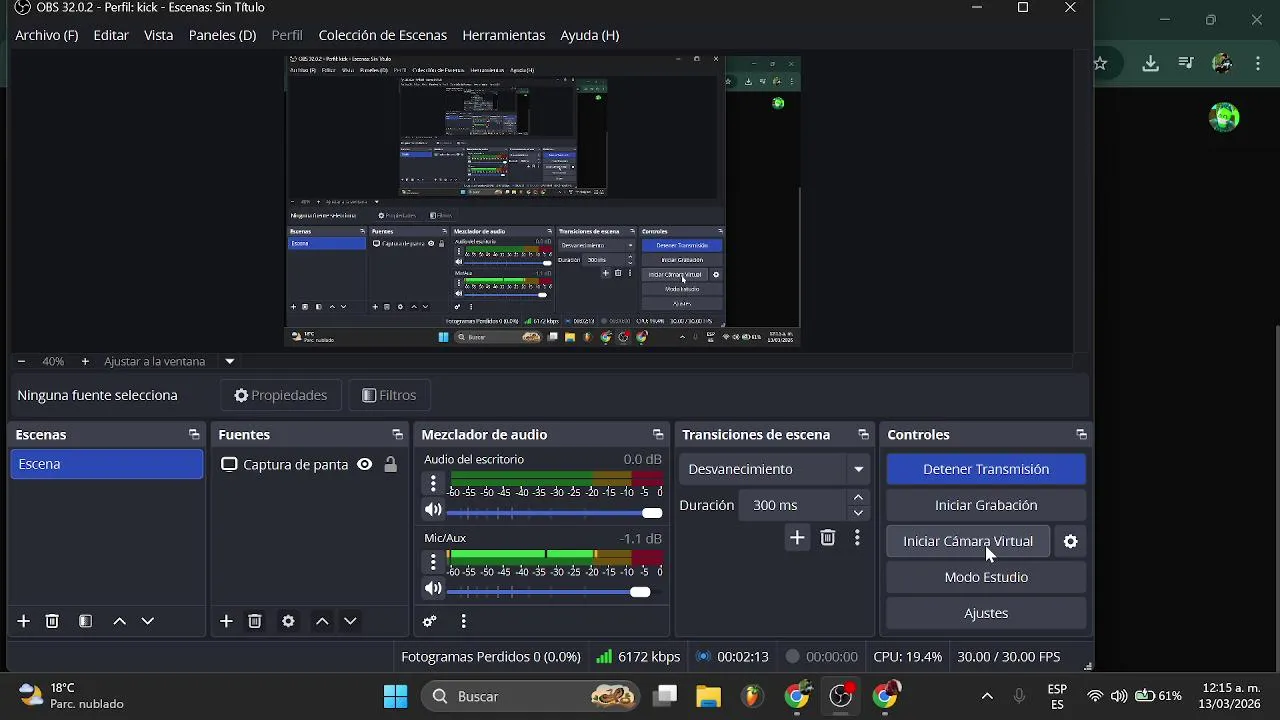The image size is (1280, 720).
Task: Open source properties gear in Fuentes toolbar
Action: (x=288, y=621)
